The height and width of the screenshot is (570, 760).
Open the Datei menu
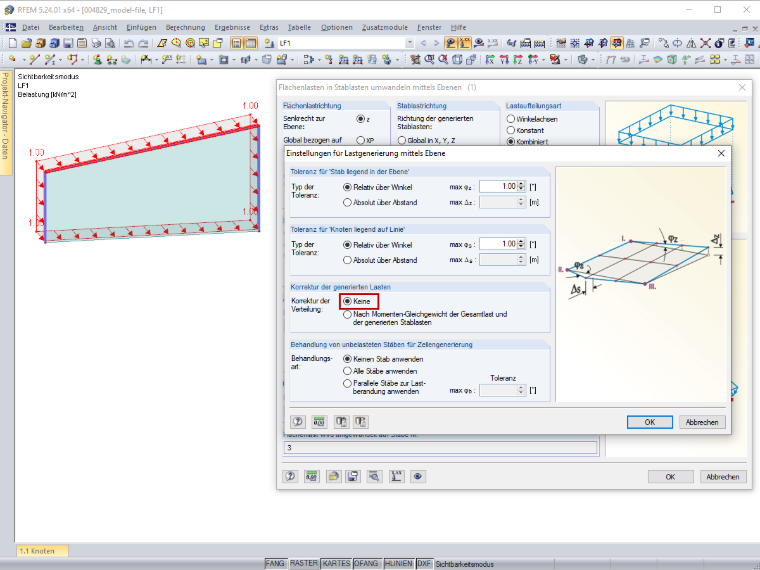(31, 28)
